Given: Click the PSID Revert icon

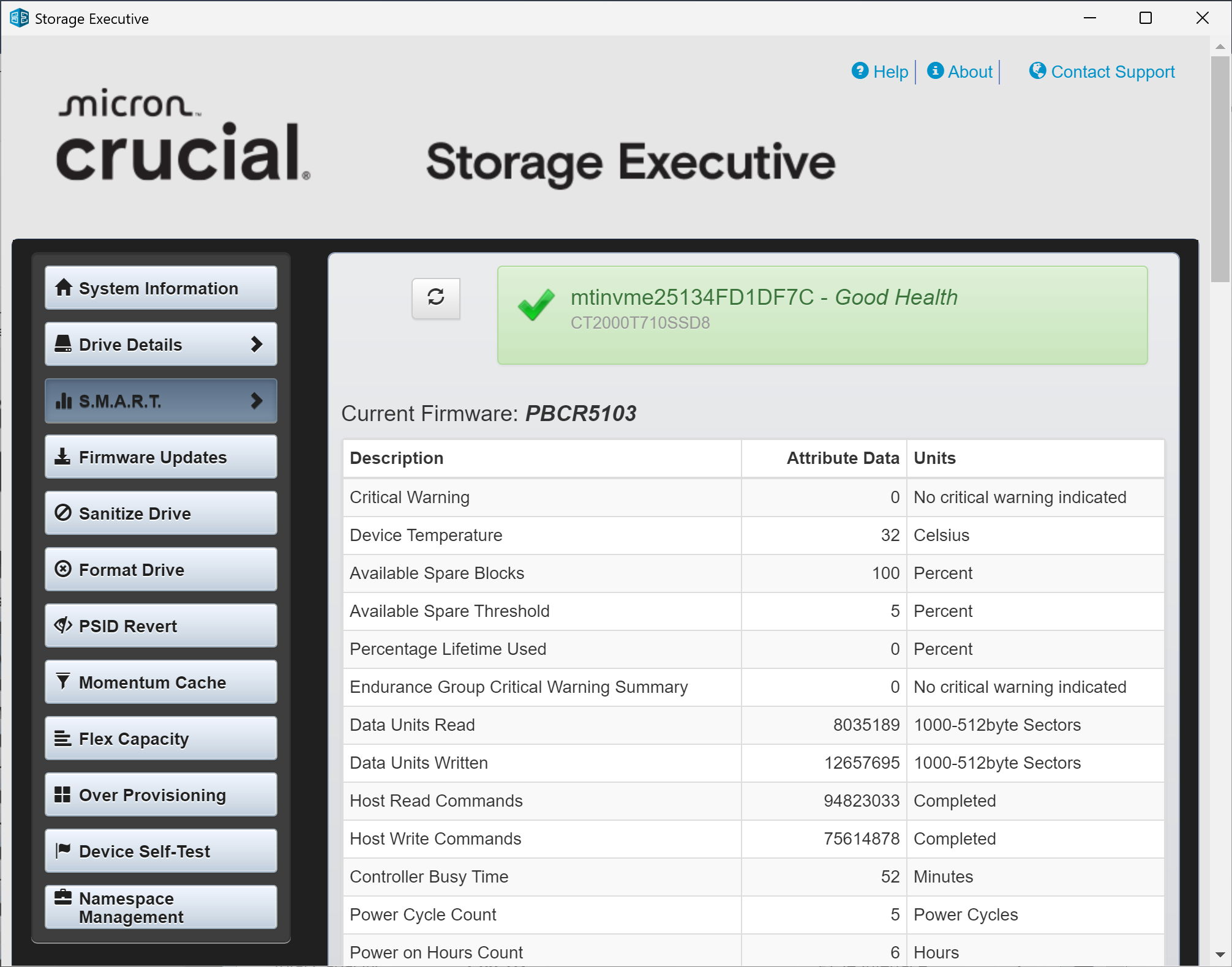Looking at the screenshot, I should click(x=63, y=625).
